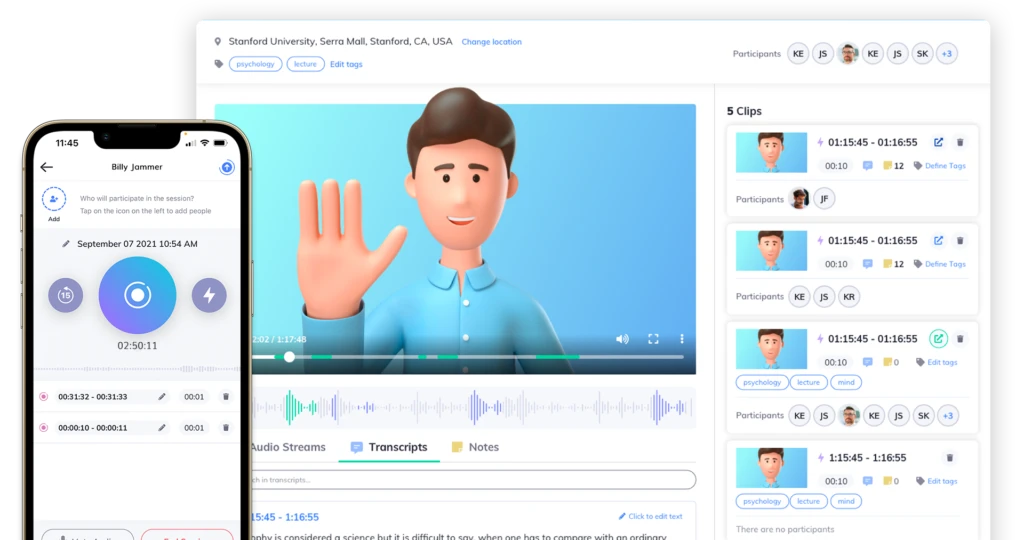Edit the session date with pencil icon
This screenshot has width=1024, height=540.
click(66, 244)
